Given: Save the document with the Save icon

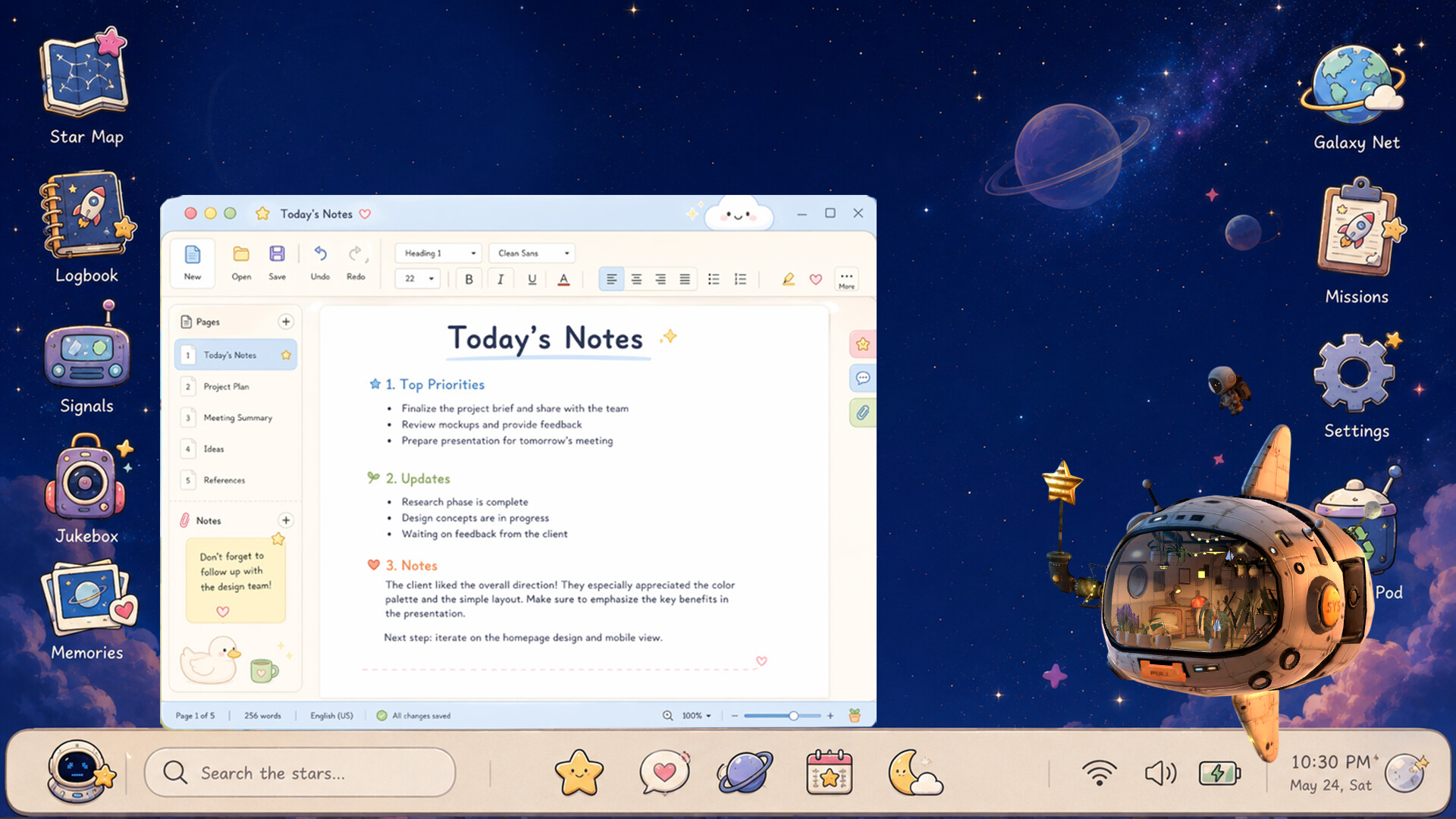Looking at the screenshot, I should coord(277,262).
